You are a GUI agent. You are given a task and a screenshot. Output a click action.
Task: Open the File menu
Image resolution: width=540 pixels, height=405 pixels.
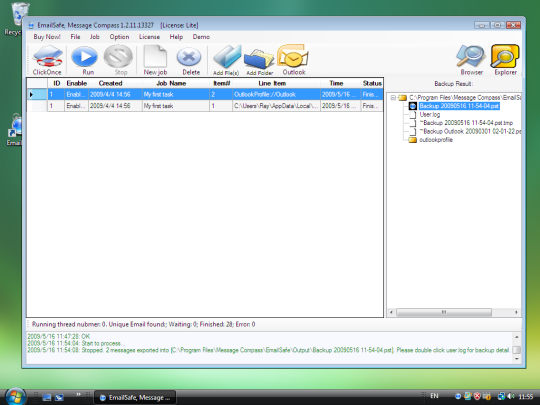click(75, 37)
